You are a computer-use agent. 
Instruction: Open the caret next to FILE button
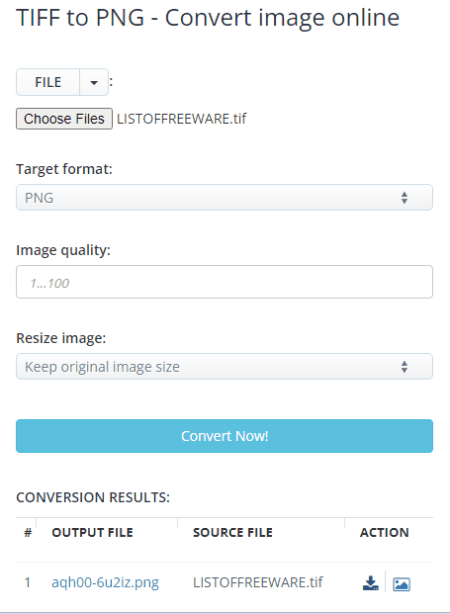click(94, 82)
